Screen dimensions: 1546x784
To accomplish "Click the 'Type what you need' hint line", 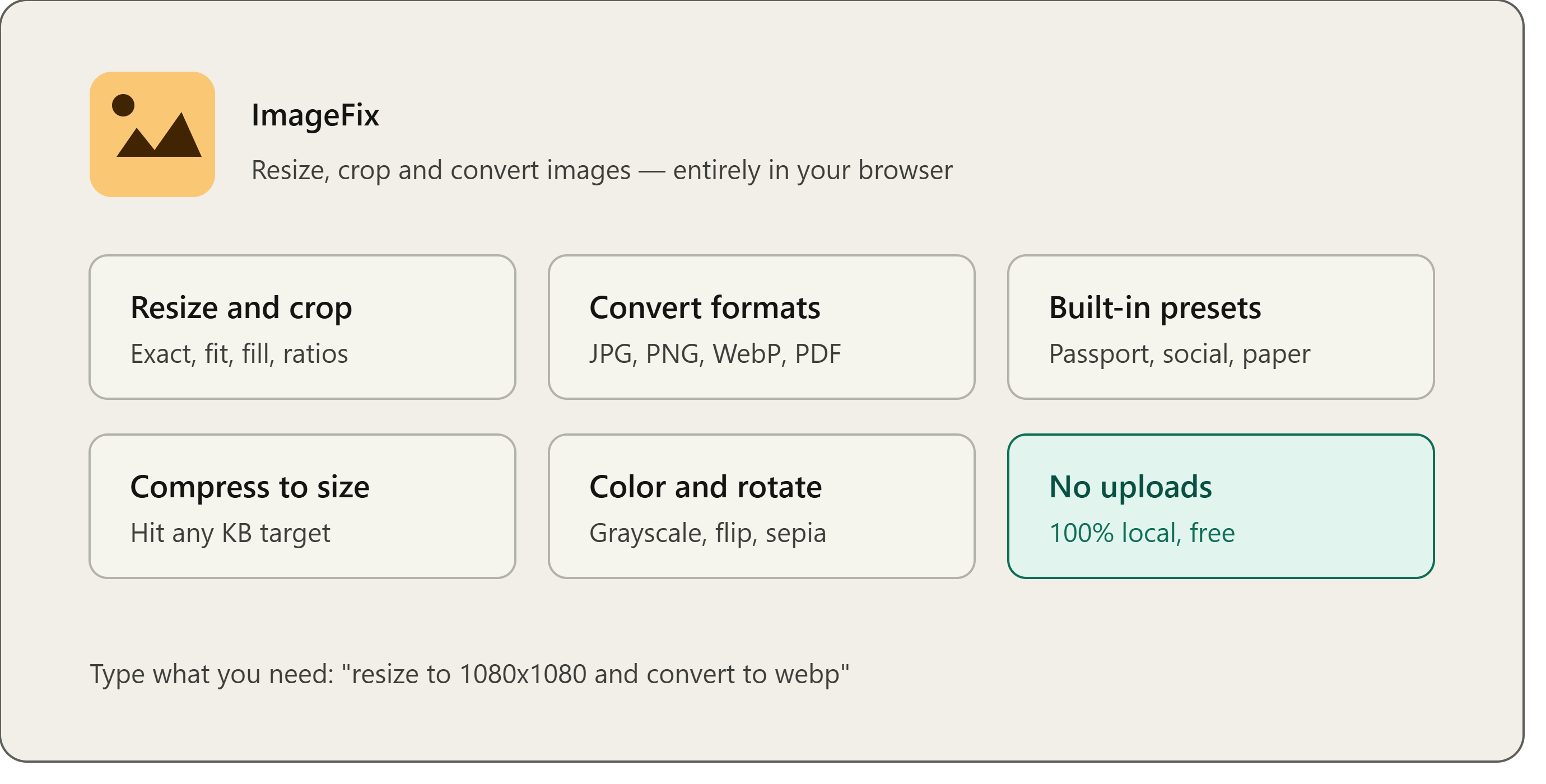I will [x=469, y=674].
